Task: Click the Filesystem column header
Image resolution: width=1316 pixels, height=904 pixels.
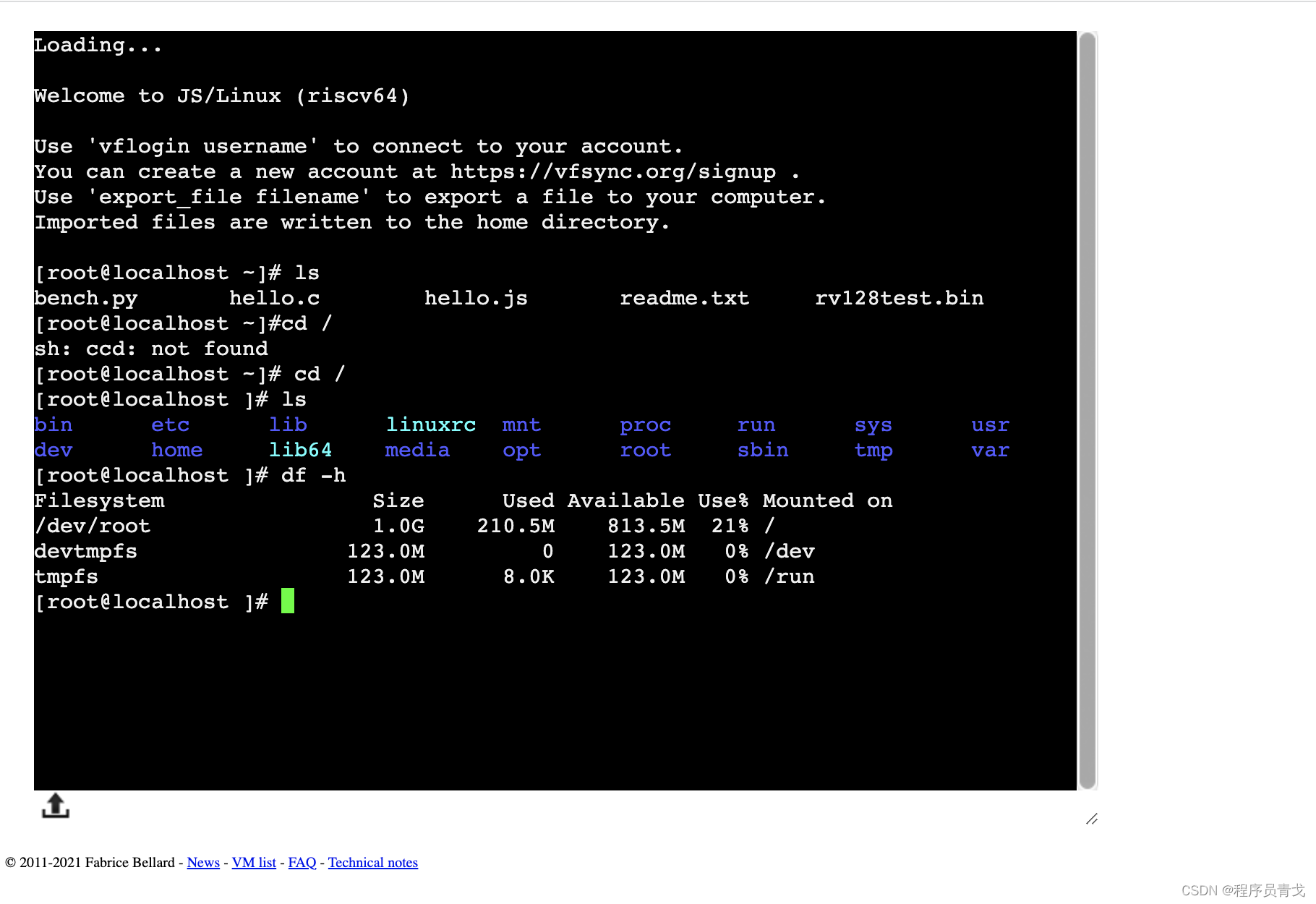Action: [x=99, y=501]
